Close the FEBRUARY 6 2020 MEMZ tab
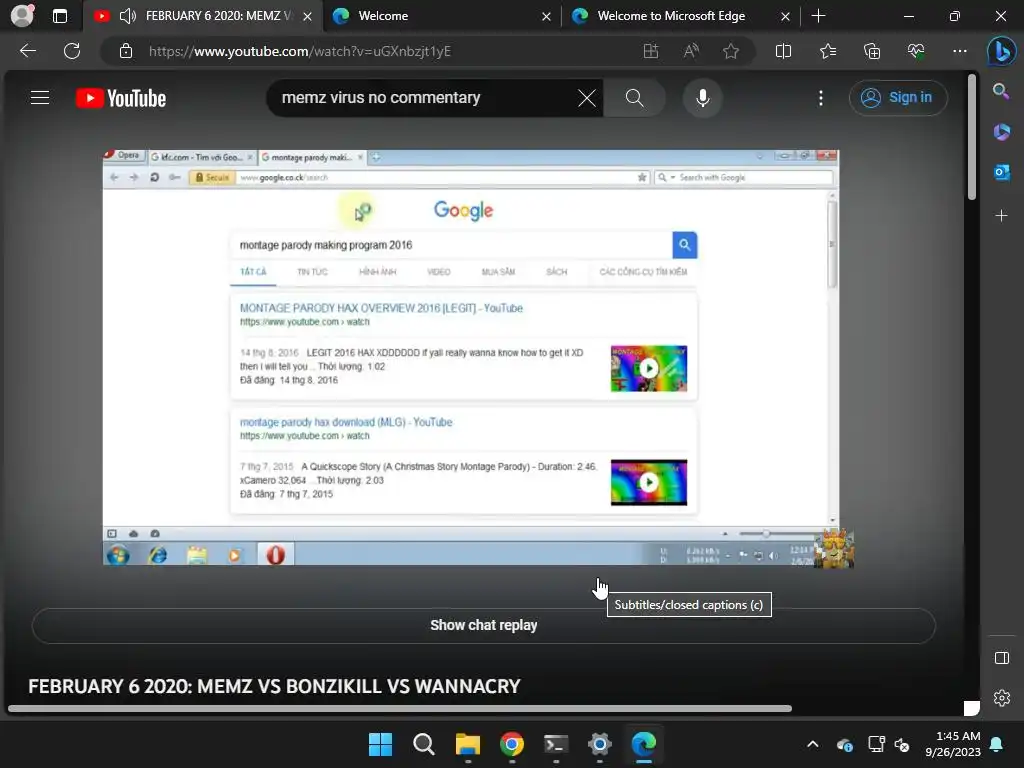1024x768 pixels. pyautogui.click(x=307, y=16)
